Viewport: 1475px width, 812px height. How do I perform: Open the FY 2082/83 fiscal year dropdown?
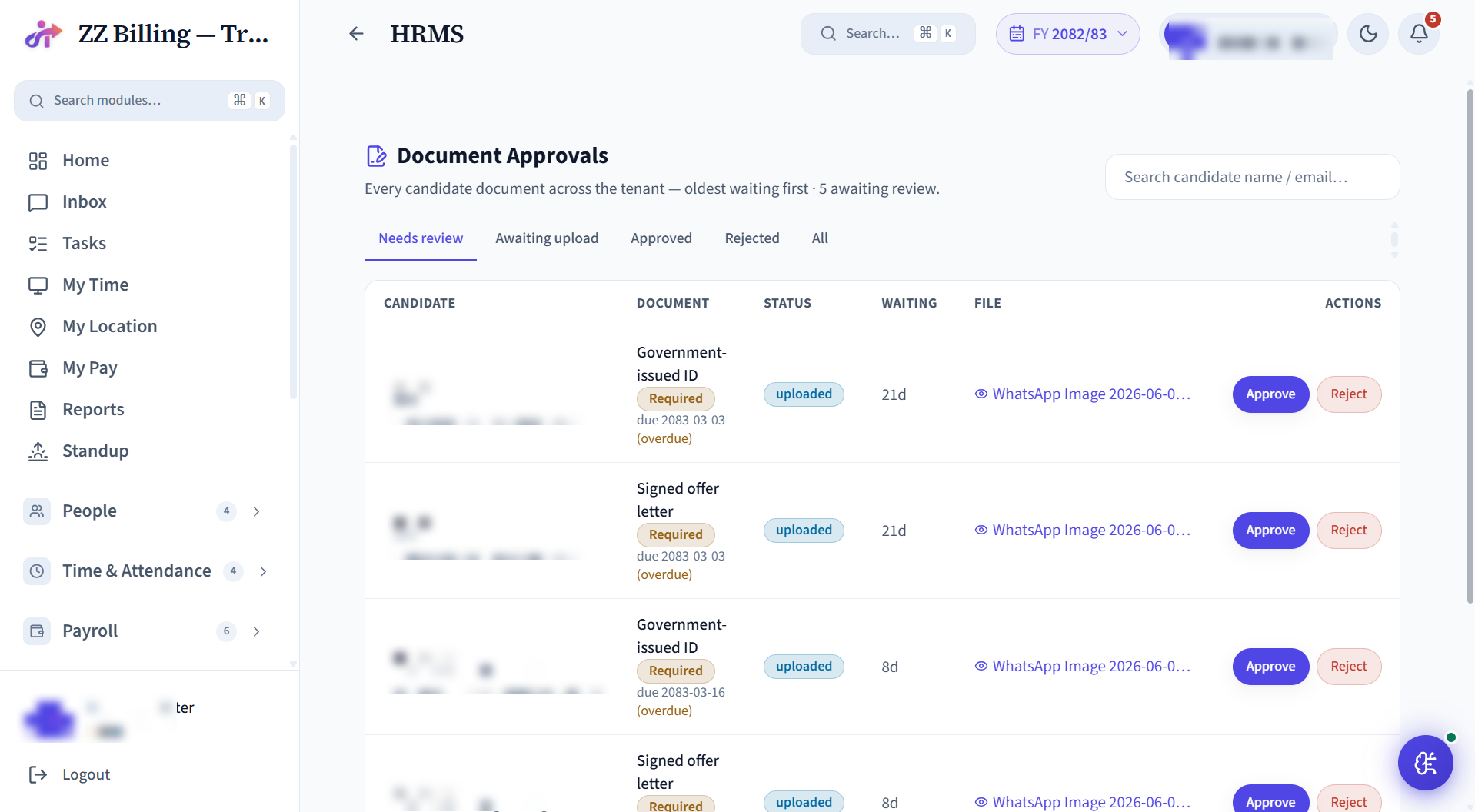click(x=1067, y=34)
